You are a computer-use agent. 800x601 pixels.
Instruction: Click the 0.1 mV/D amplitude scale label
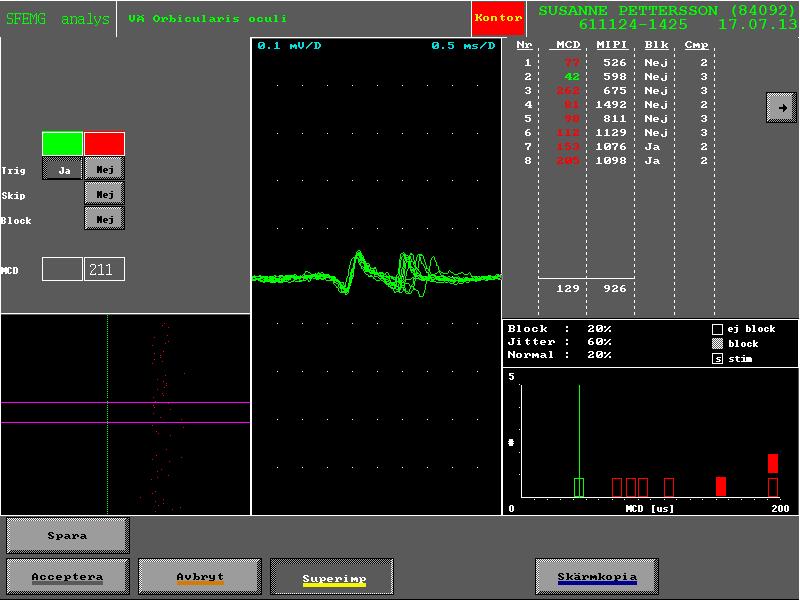click(x=289, y=45)
